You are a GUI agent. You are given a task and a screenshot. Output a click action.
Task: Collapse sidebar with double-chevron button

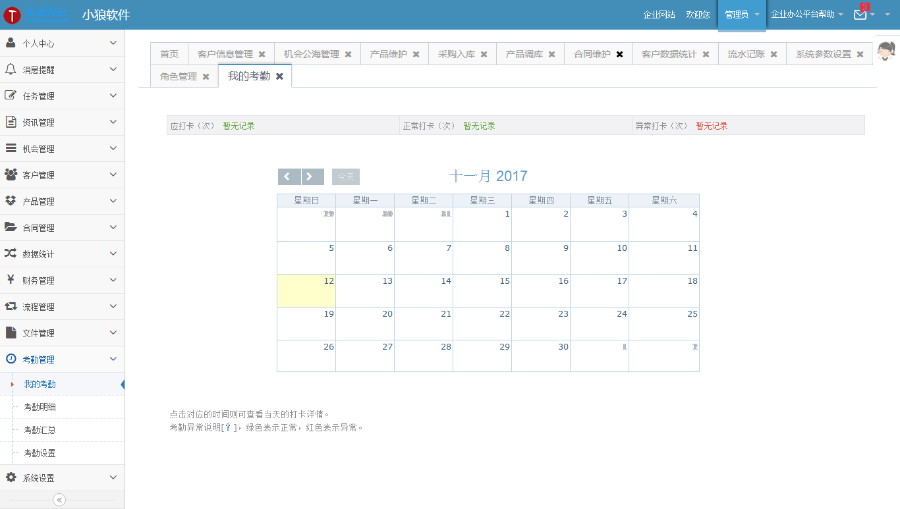59,500
